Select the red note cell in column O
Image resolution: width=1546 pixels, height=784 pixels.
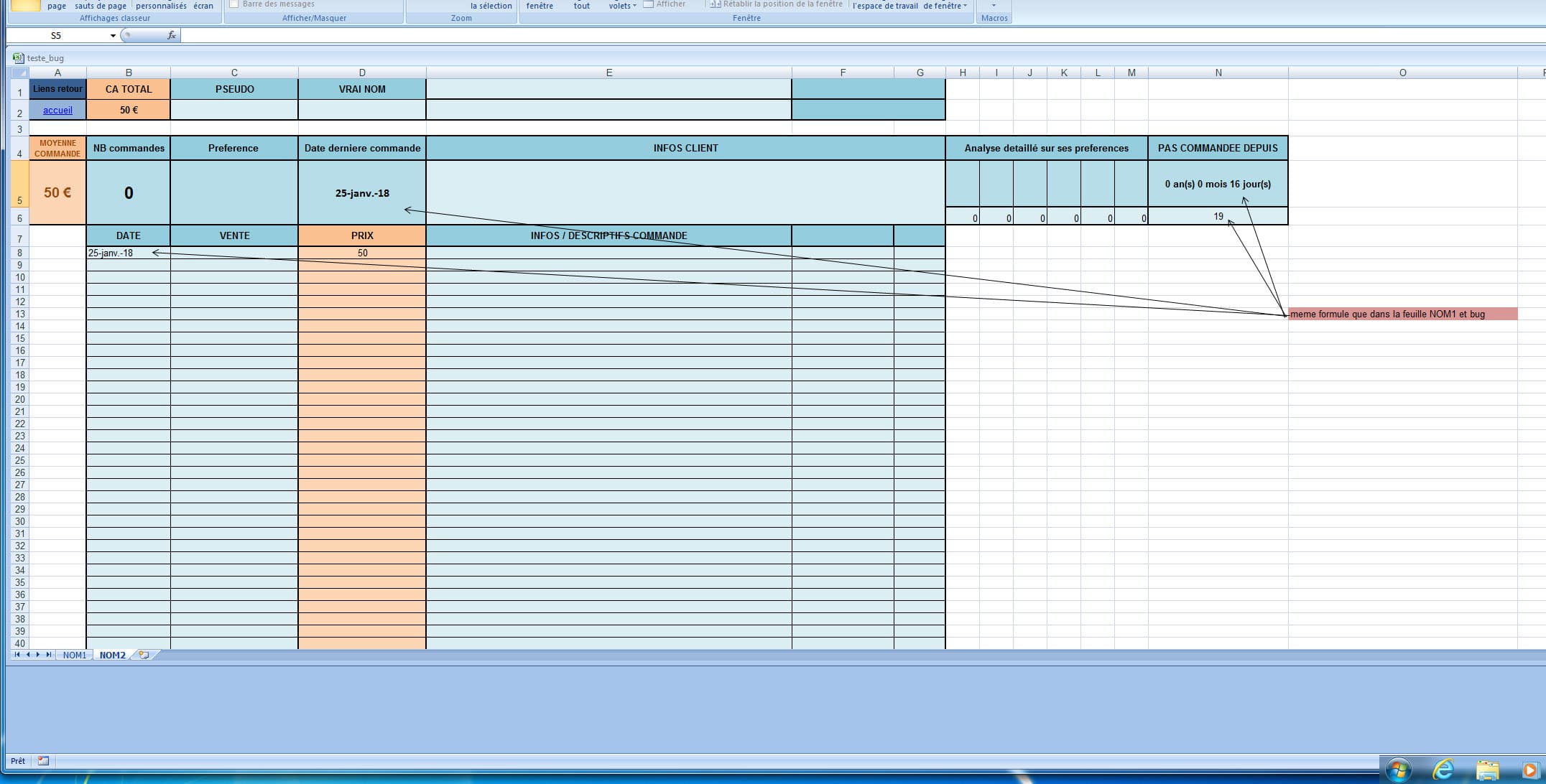[x=1402, y=314]
